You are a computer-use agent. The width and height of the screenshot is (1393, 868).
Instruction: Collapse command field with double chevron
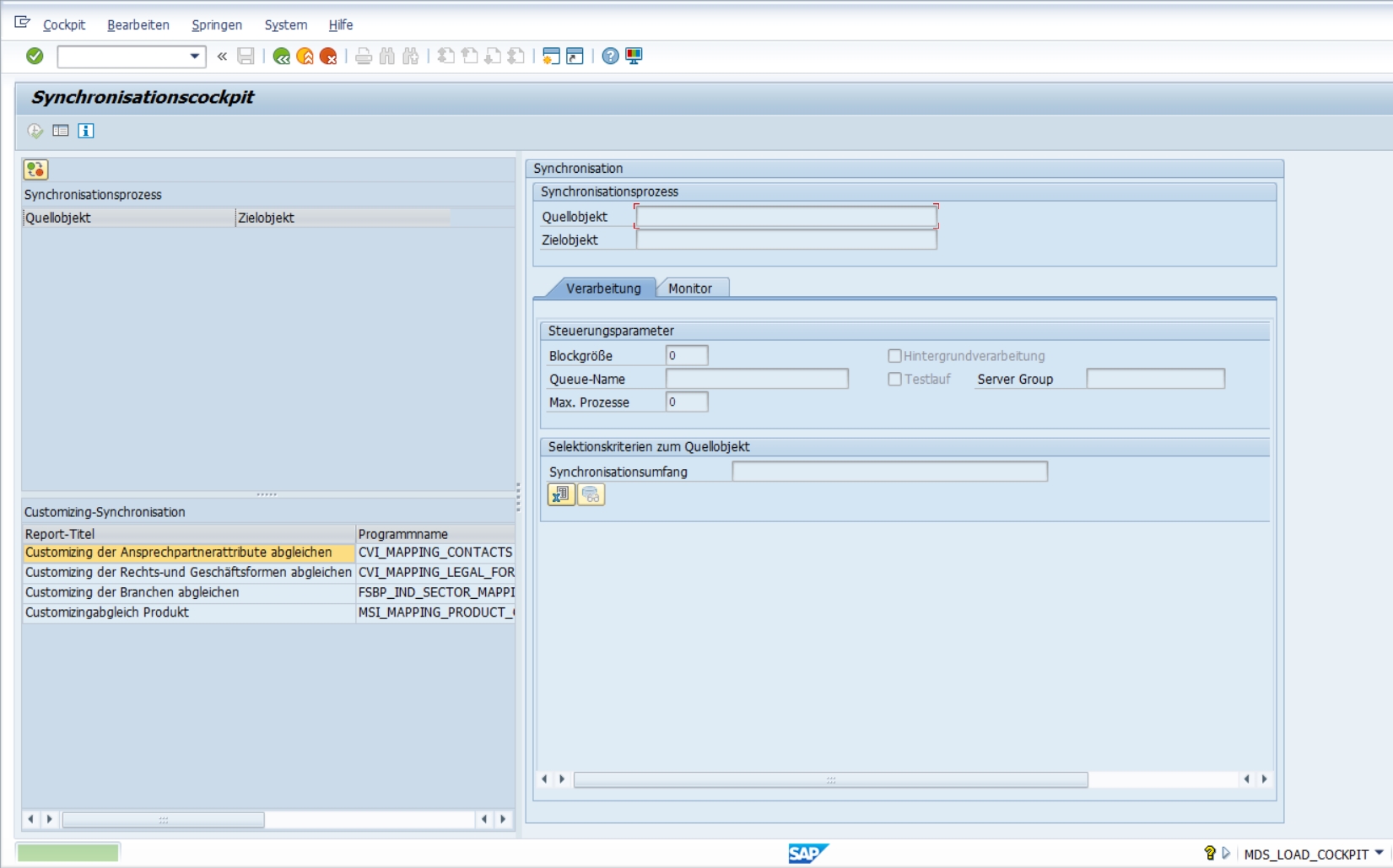(222, 57)
